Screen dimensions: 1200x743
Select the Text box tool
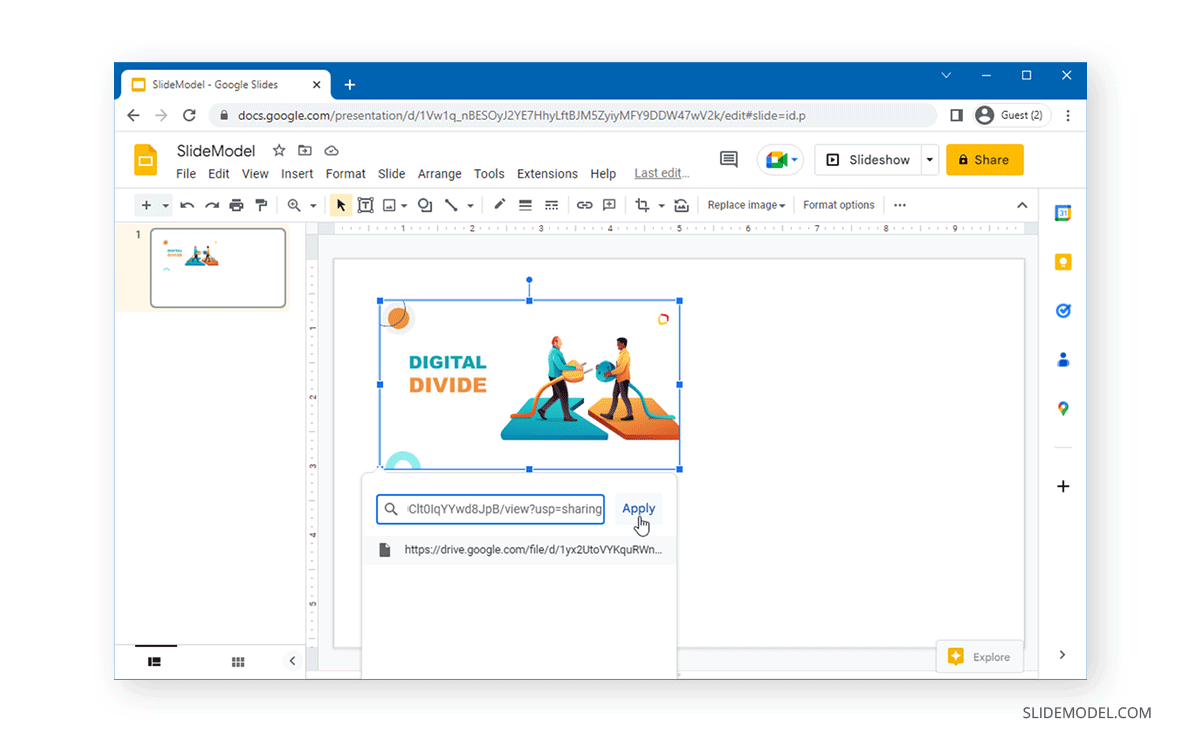coord(365,205)
